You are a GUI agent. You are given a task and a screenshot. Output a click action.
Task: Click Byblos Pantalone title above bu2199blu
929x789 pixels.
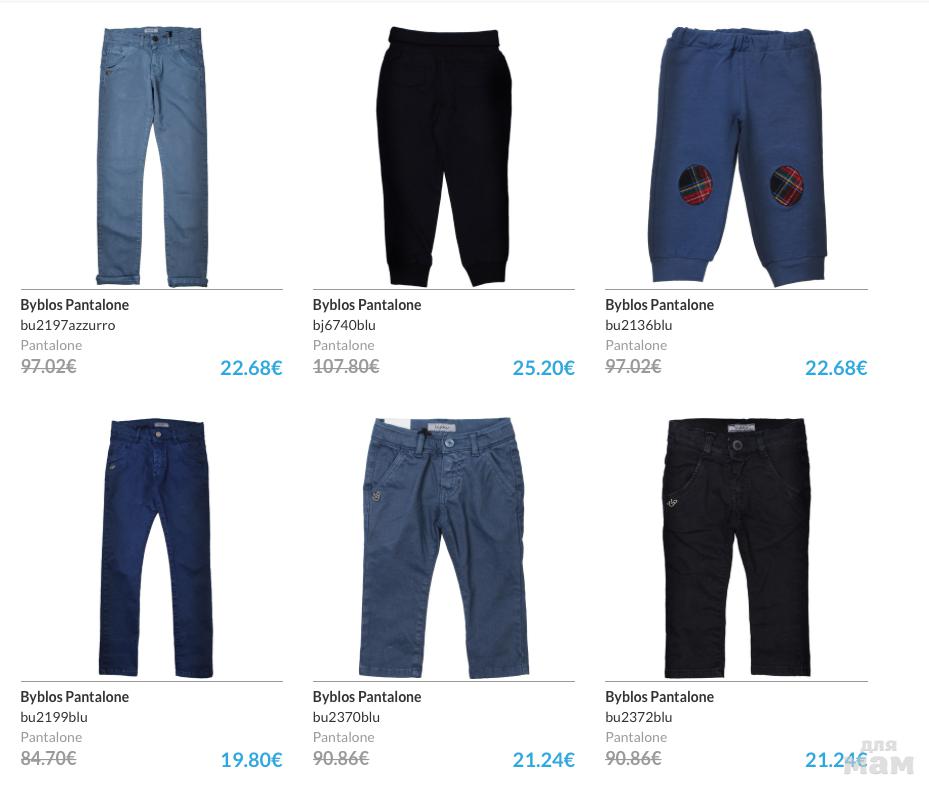click(x=75, y=697)
